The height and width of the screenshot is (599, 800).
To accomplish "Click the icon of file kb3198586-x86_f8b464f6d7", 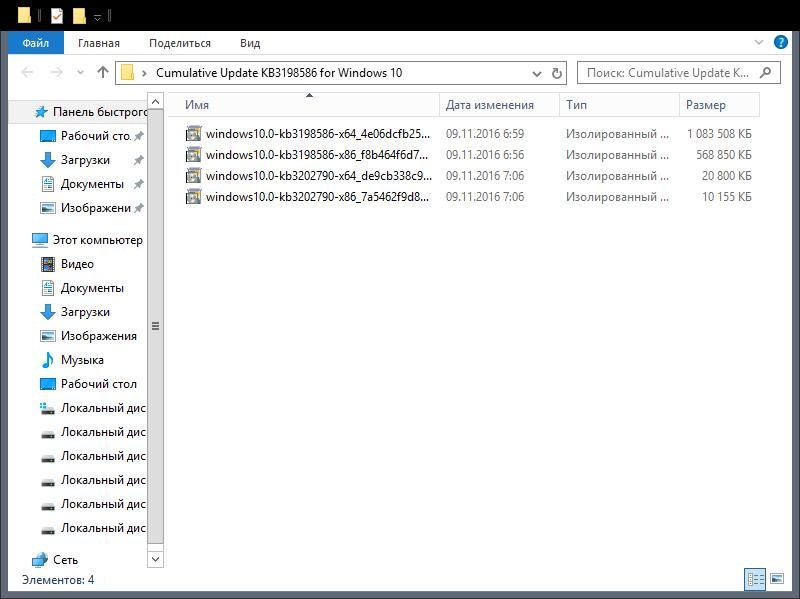I will coord(193,155).
